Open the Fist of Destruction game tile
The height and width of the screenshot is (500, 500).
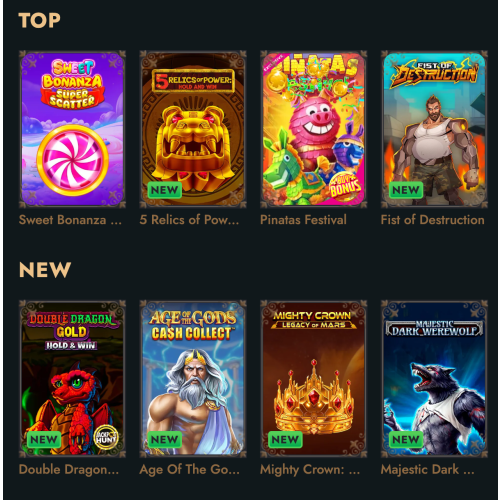434,129
